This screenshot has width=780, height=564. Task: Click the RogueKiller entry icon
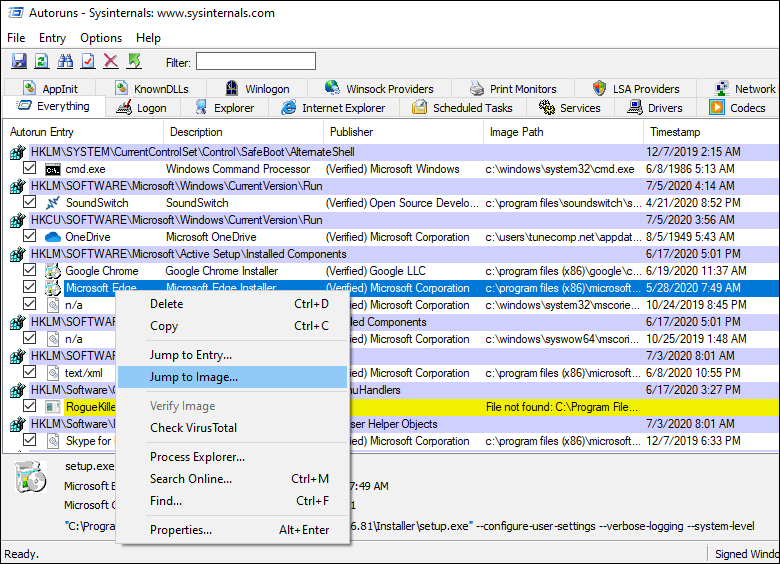coord(53,407)
